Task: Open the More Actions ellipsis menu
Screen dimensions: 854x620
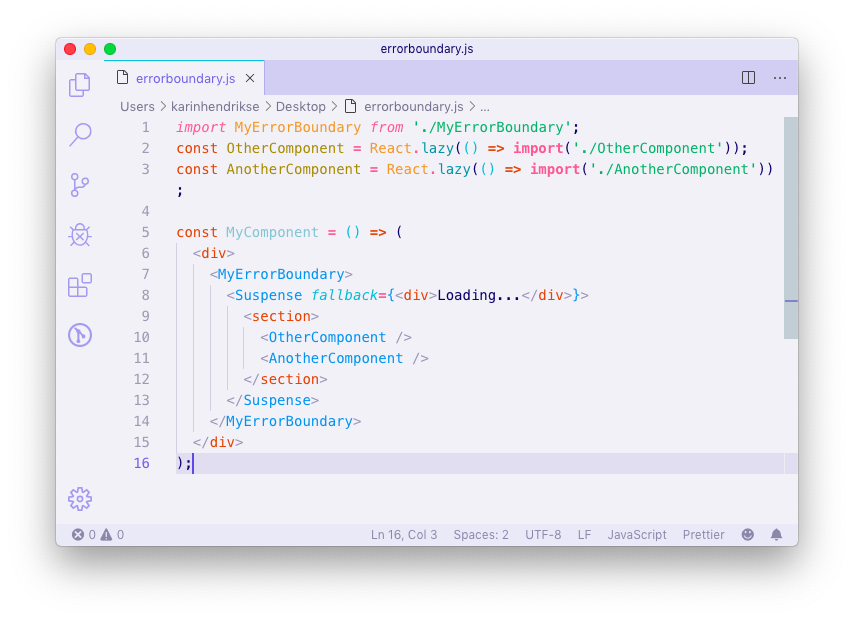Action: 780,77
